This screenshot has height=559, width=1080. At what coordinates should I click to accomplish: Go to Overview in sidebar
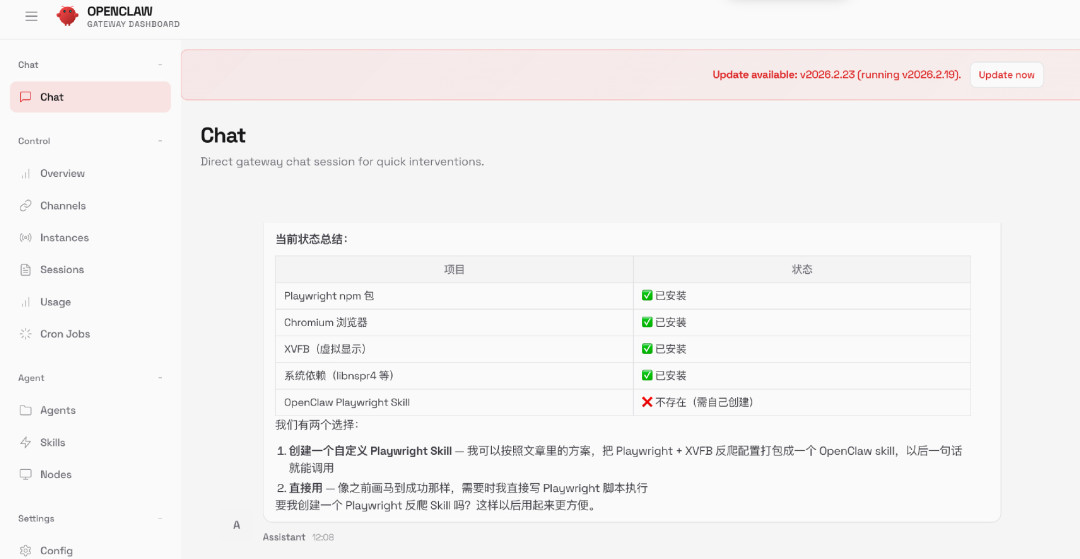pyautogui.click(x=90, y=173)
